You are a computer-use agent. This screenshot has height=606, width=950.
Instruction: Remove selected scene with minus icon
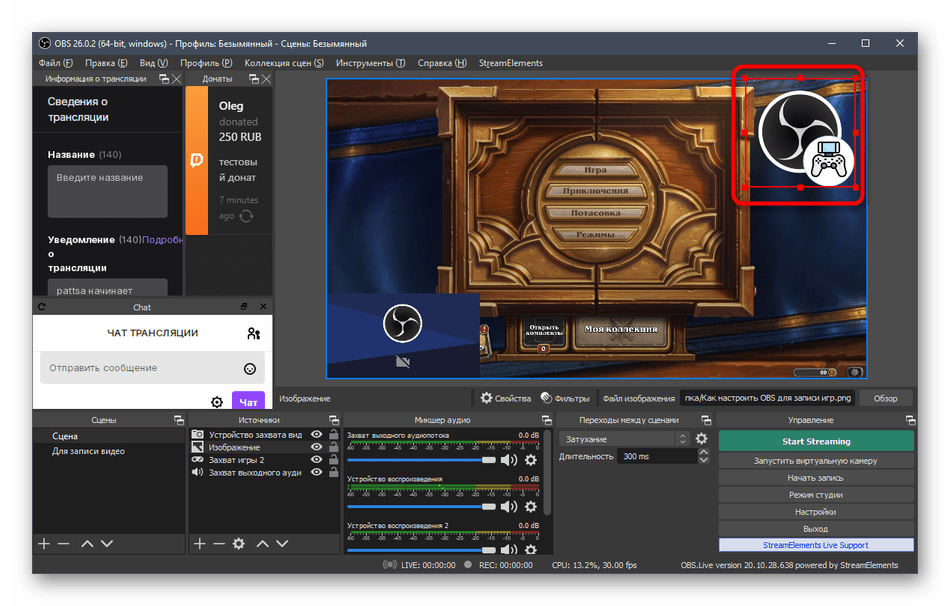[x=64, y=543]
